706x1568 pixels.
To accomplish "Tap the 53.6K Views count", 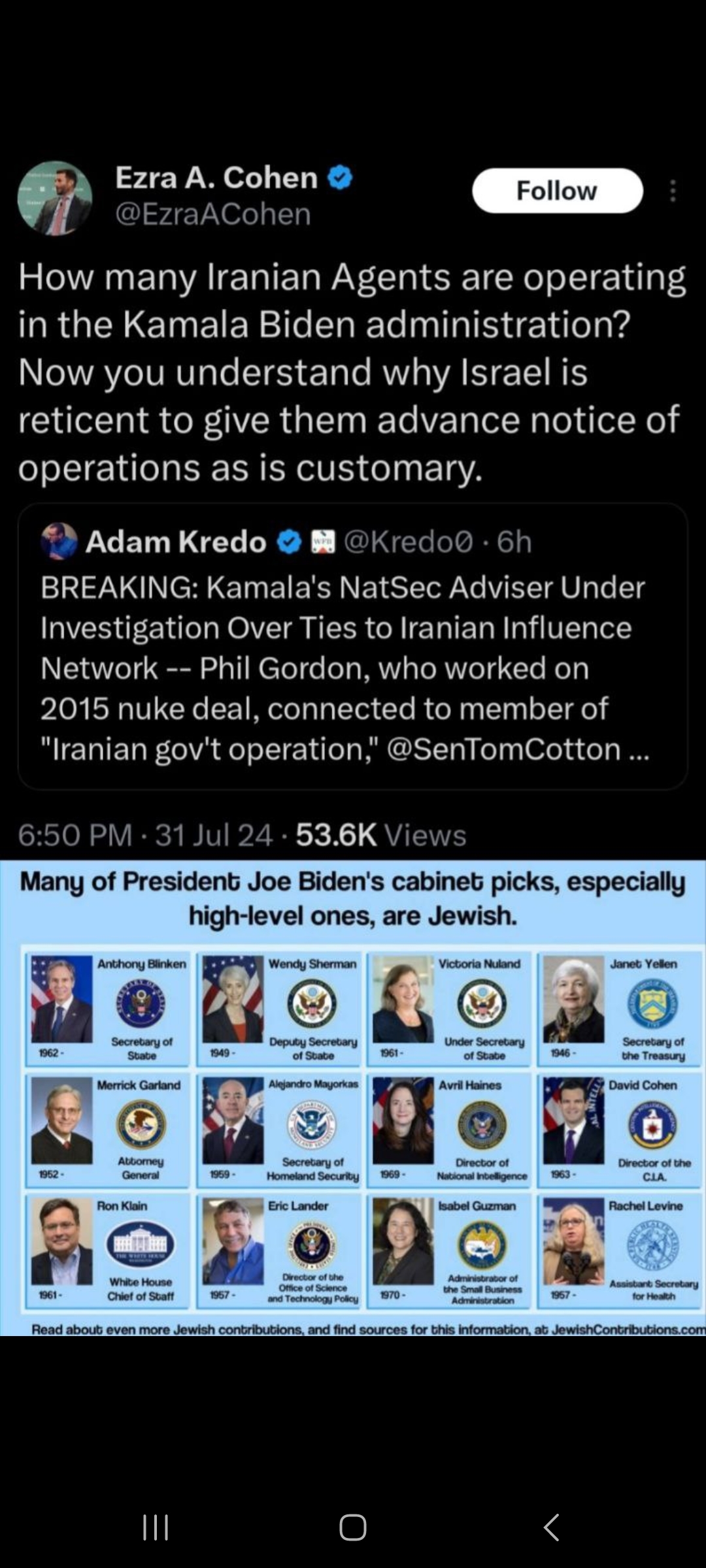I will tap(381, 835).
